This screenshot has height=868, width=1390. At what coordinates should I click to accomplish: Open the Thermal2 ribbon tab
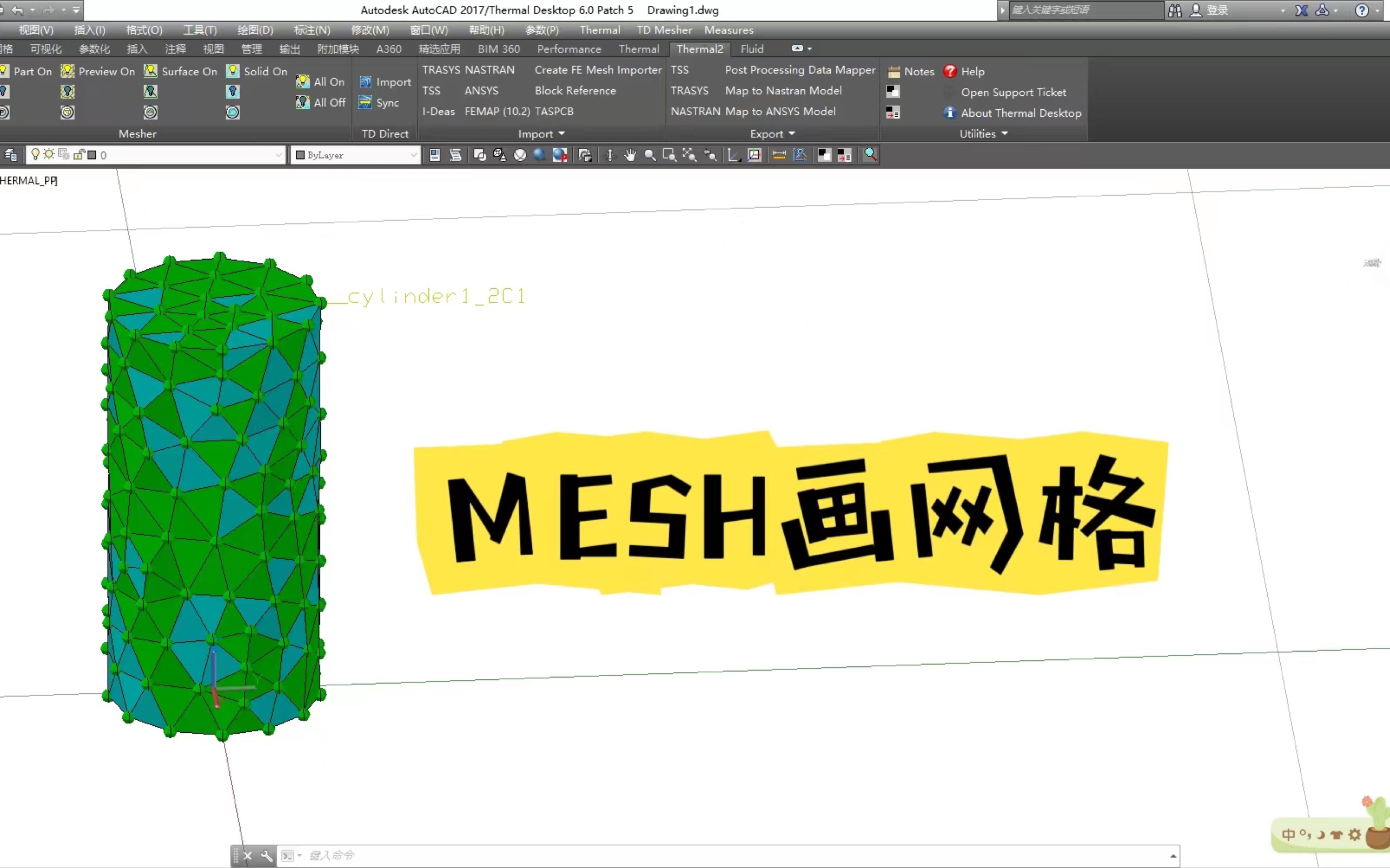pyautogui.click(x=699, y=48)
